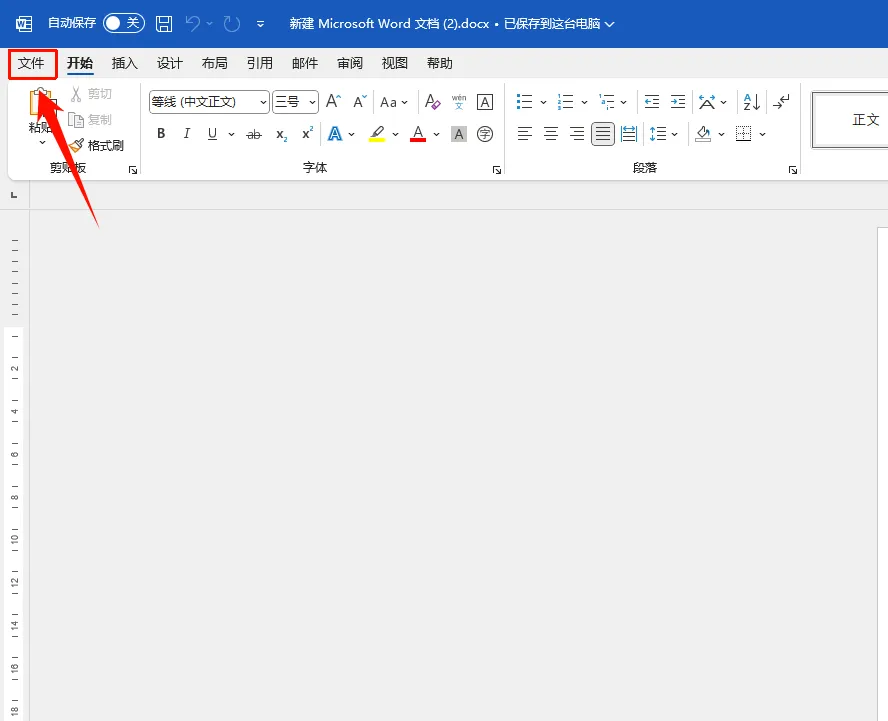Image resolution: width=888 pixels, height=721 pixels.
Task: Redo the last action
Action: click(232, 24)
